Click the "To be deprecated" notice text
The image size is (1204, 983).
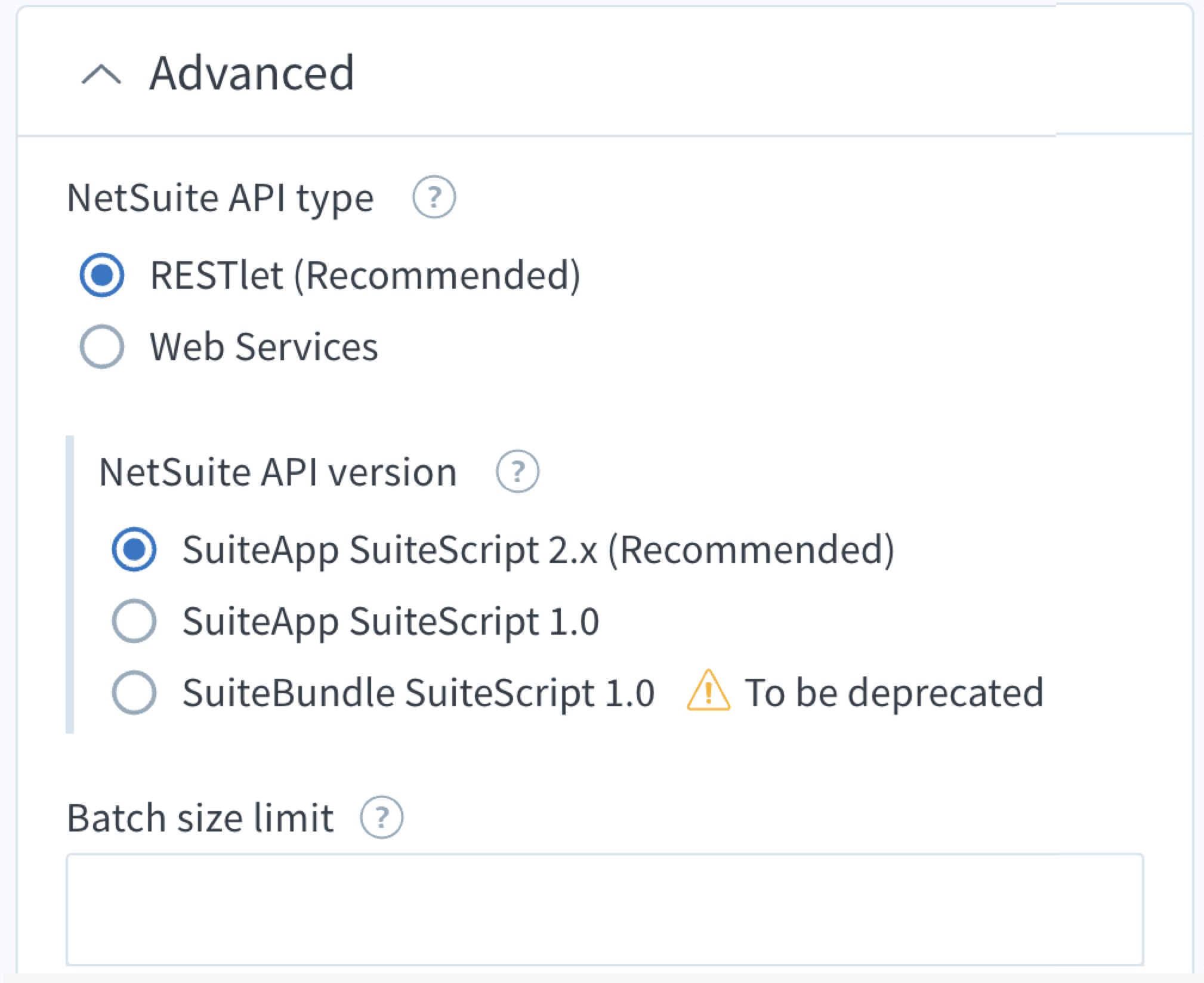click(x=894, y=693)
